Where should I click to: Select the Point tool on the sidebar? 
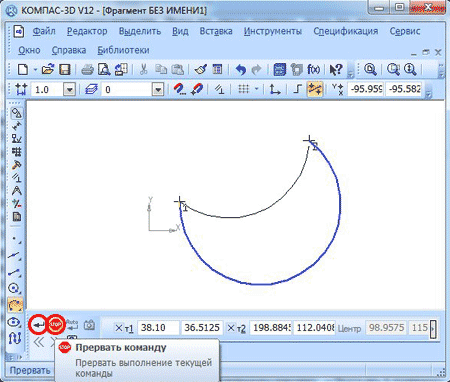15,239
